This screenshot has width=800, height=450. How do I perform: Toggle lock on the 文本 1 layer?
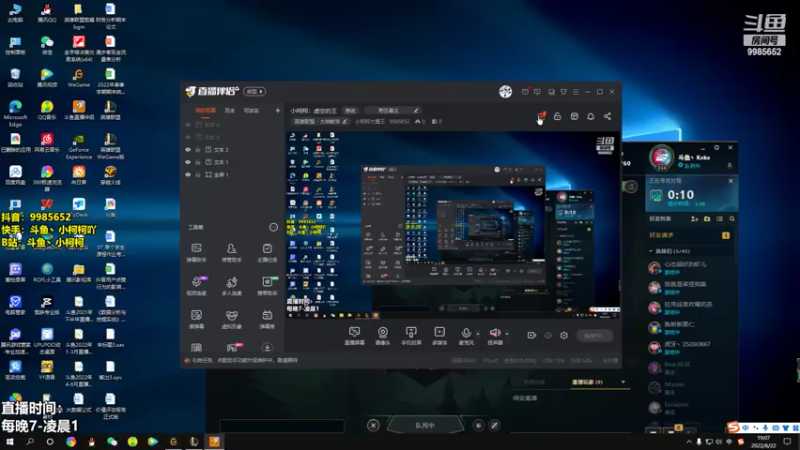198,162
